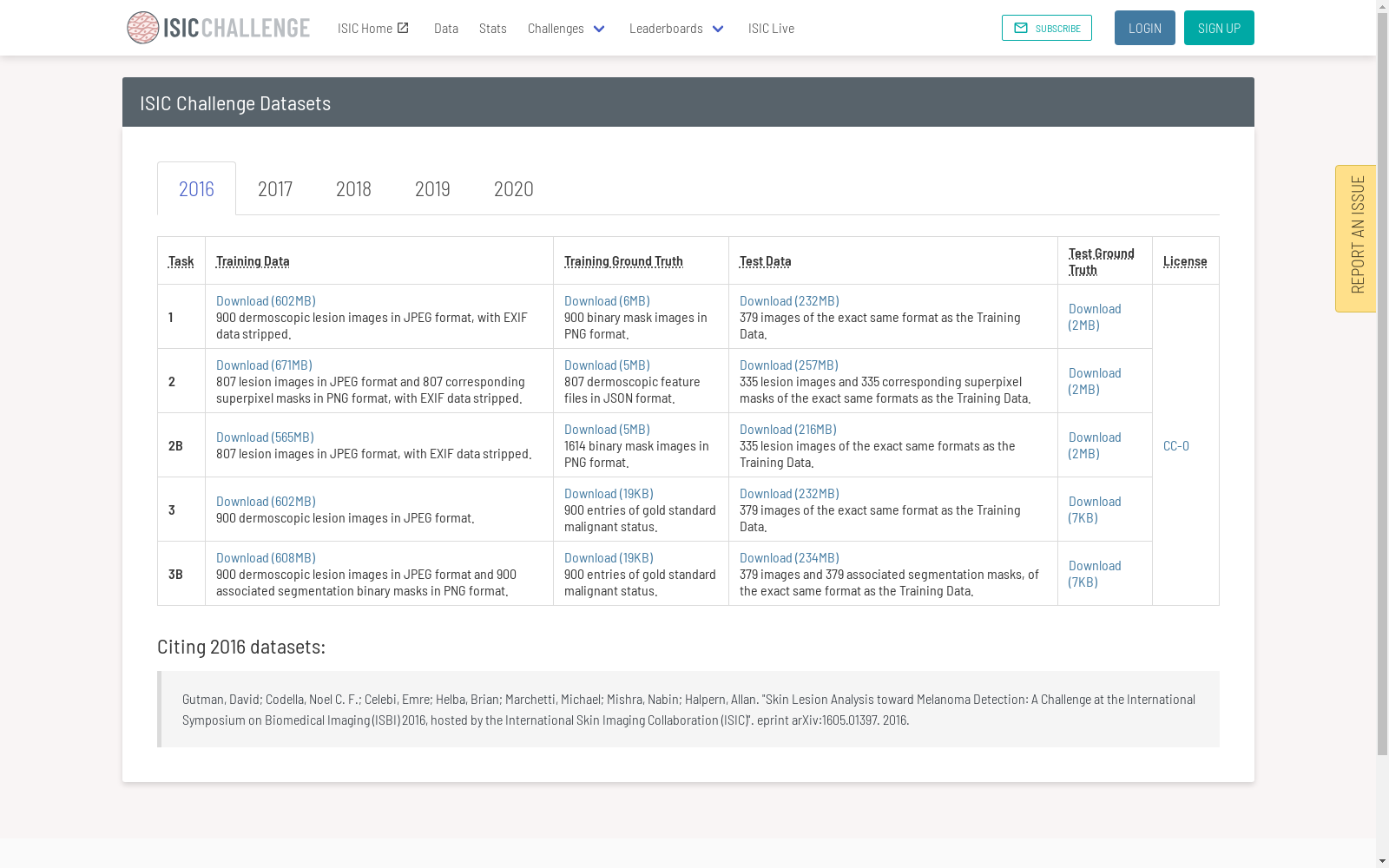Click the License column header
Image resolution: width=1389 pixels, height=868 pixels.
(x=1185, y=260)
